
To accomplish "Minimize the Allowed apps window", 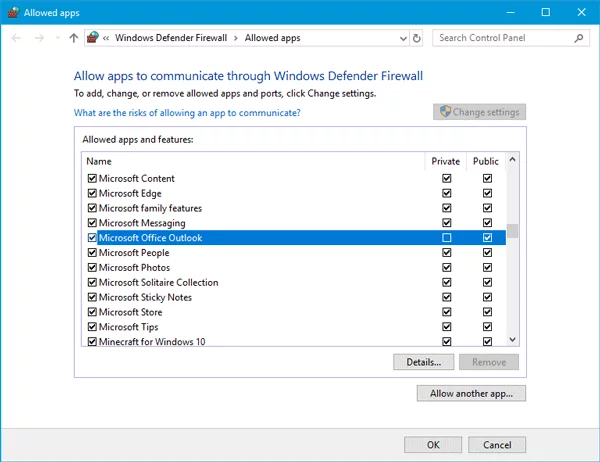I will point(510,12).
